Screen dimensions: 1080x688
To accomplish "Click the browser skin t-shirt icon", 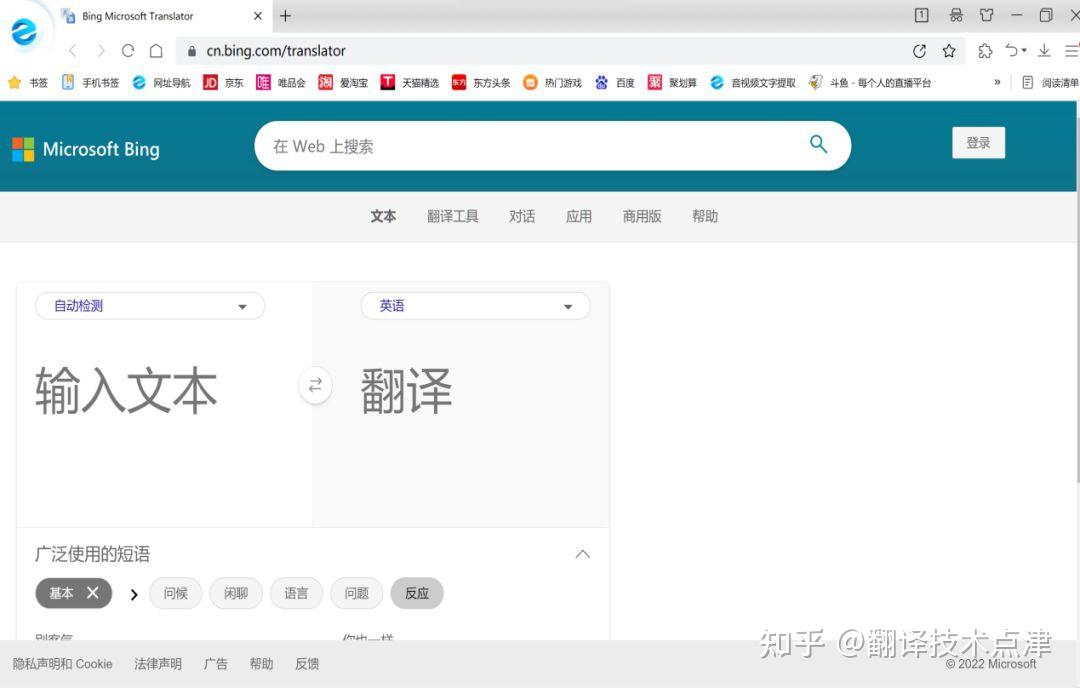I will point(987,15).
